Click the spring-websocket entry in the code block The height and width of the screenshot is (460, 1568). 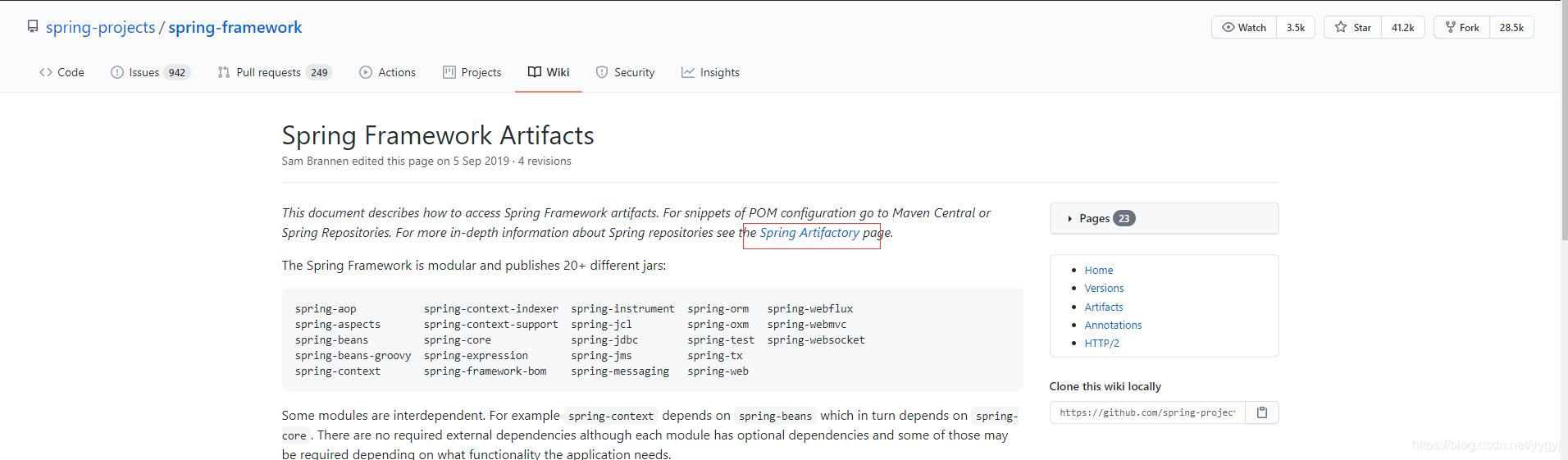pyautogui.click(x=816, y=340)
